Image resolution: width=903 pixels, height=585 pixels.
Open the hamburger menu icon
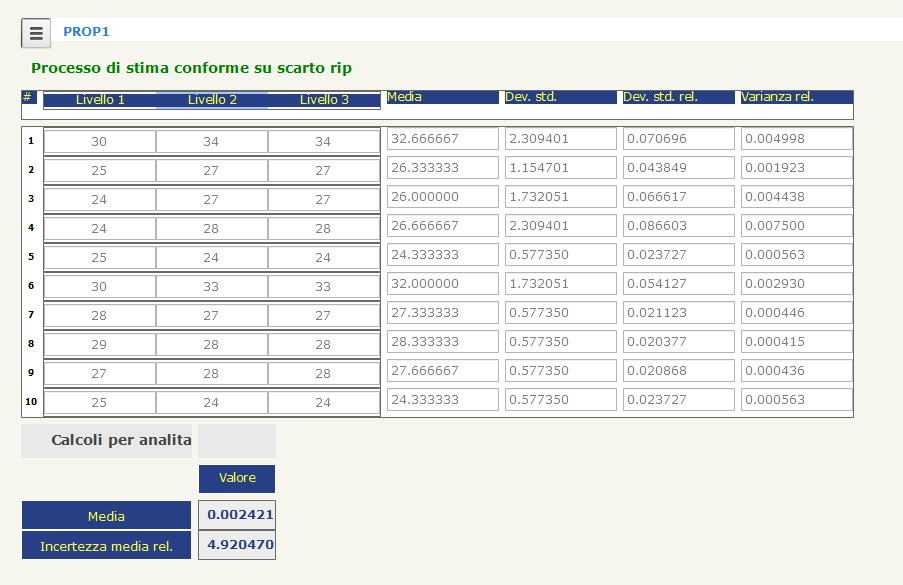tap(36, 33)
